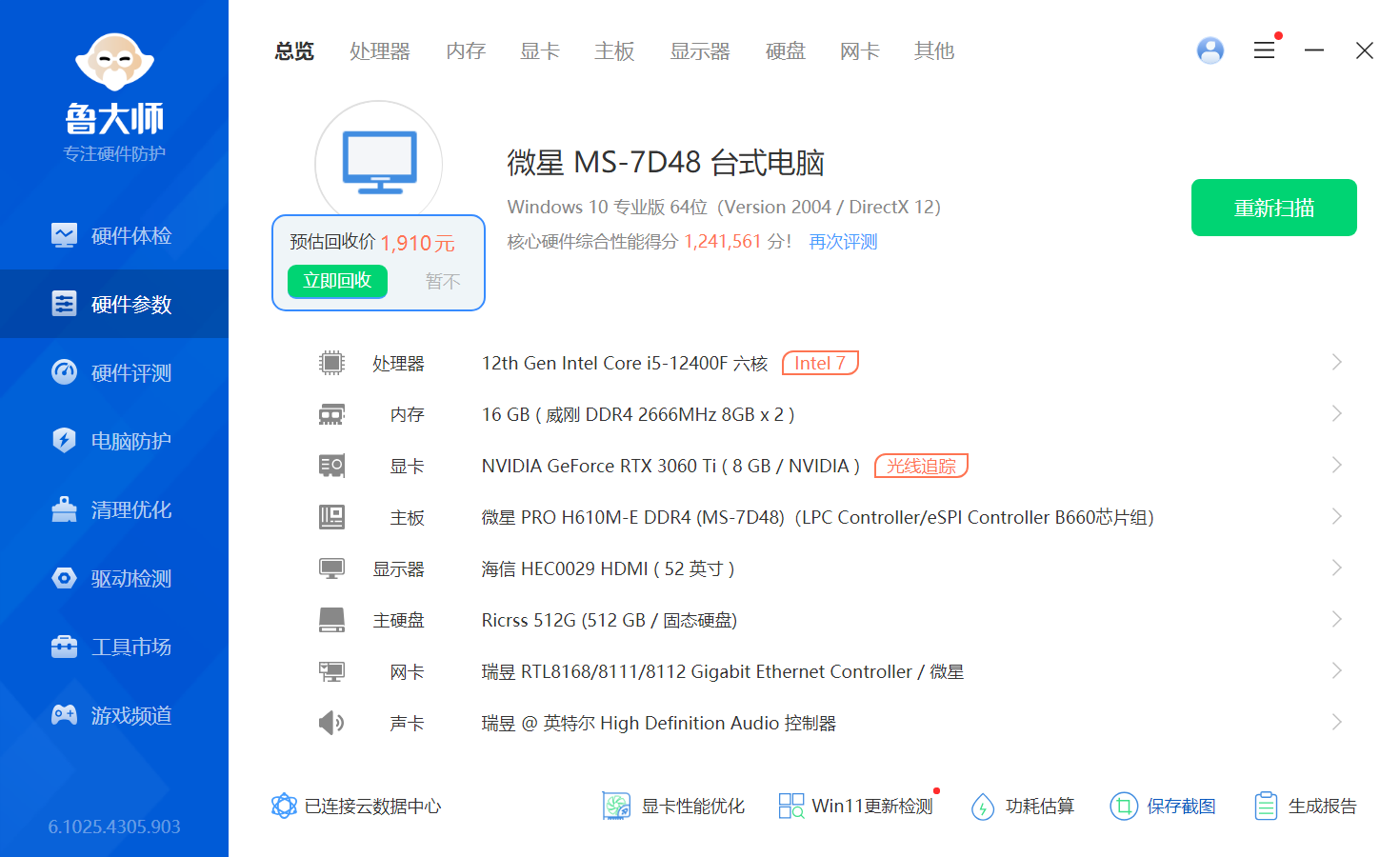Click the GPU performance optimization icon
The height and width of the screenshot is (857, 1400).
(x=616, y=807)
